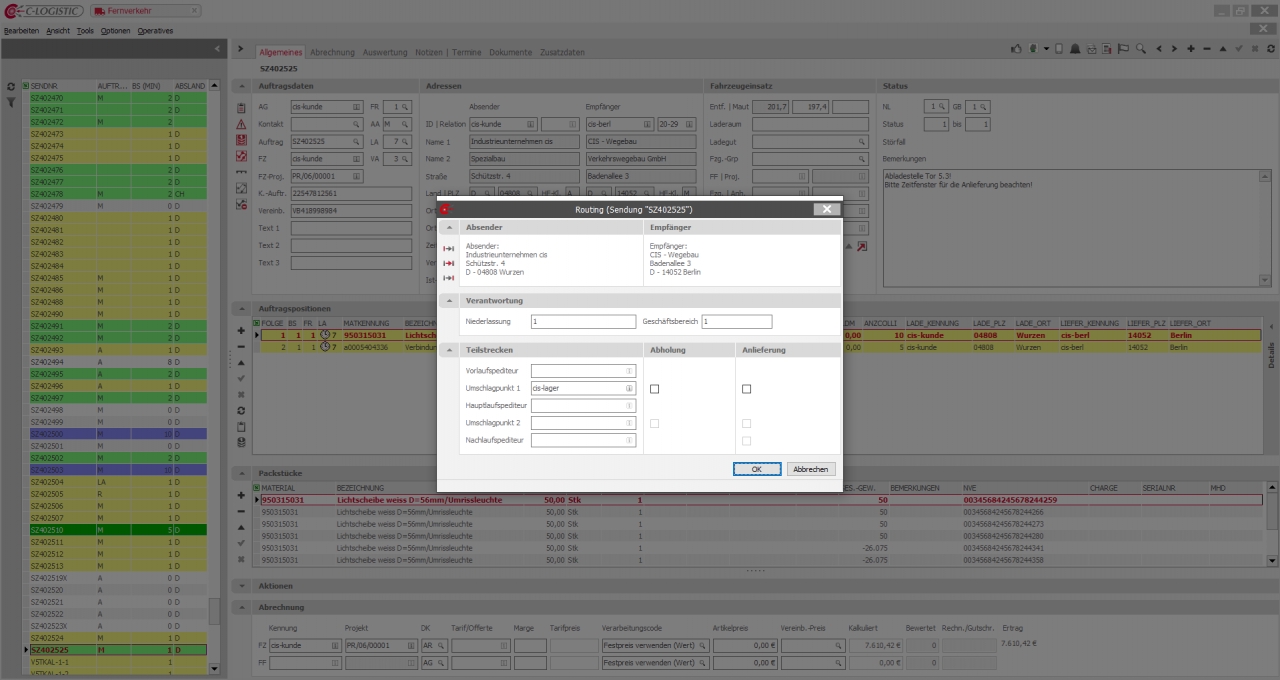Open the Bearbeiten menu

click(x=21, y=31)
